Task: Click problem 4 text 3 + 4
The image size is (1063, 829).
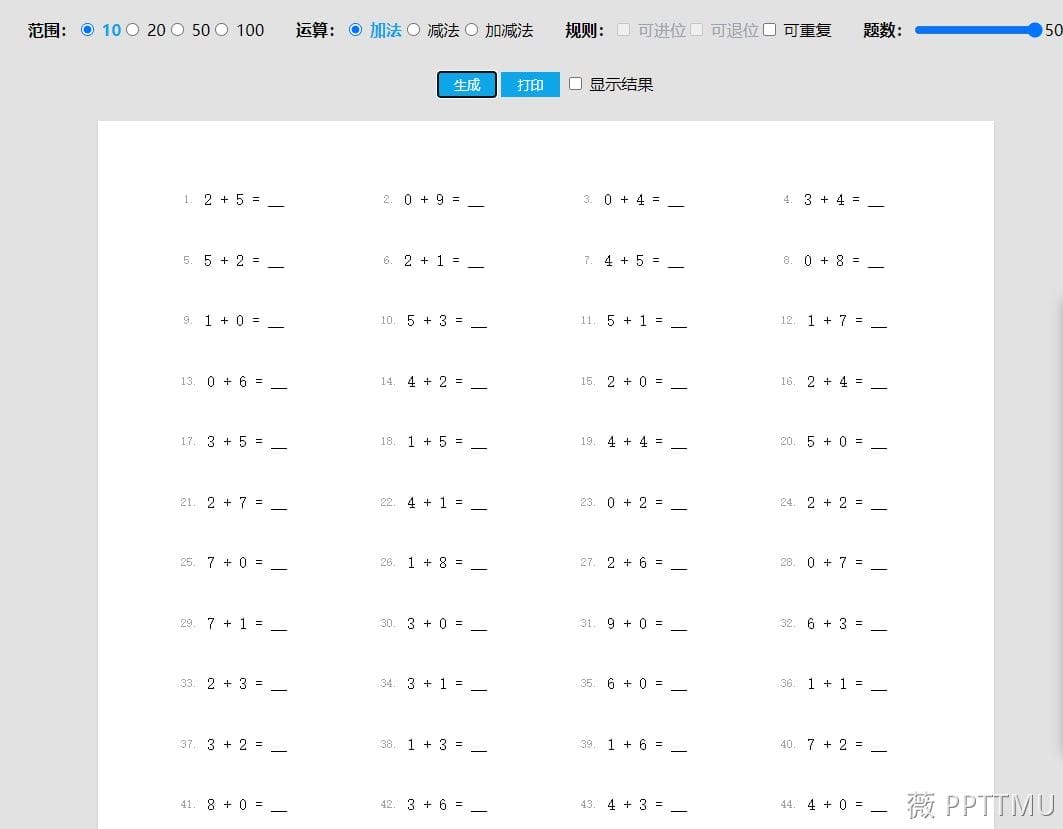Action: tap(824, 200)
